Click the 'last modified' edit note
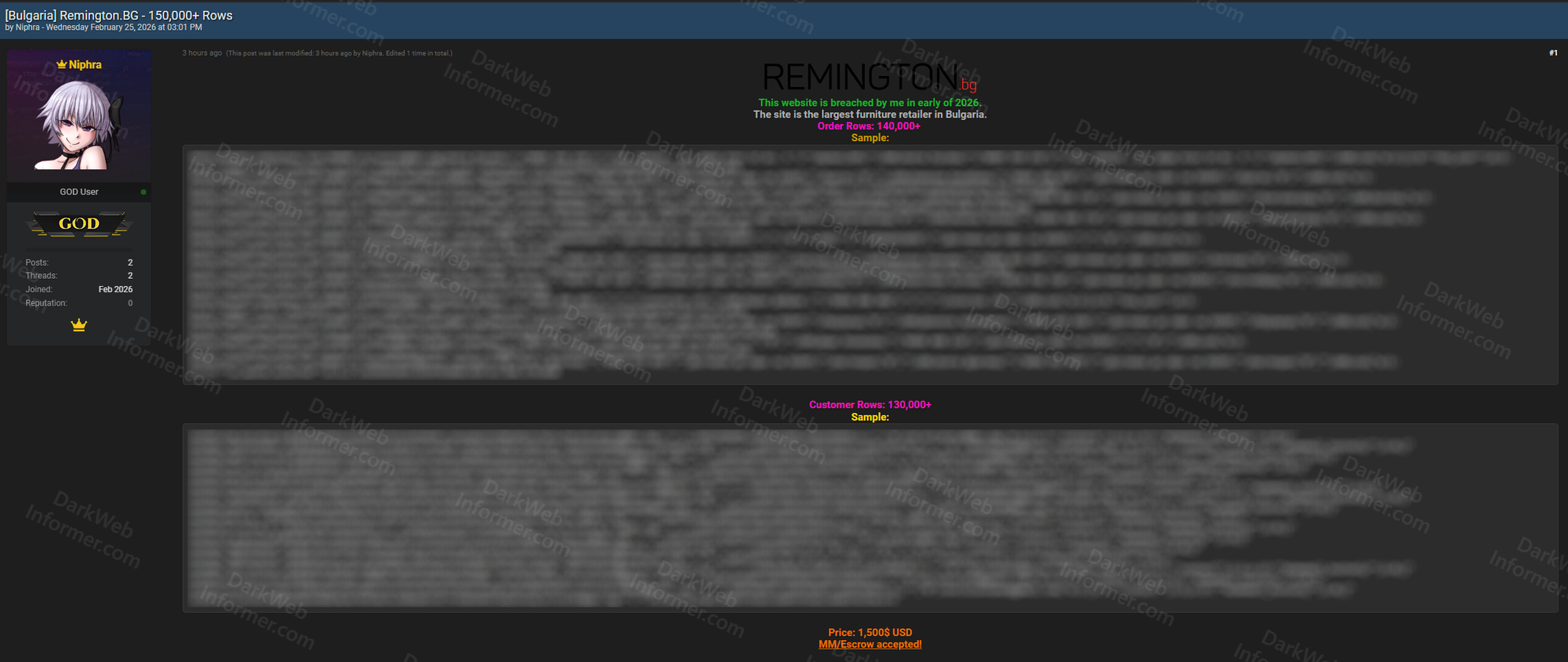 pyautogui.click(x=339, y=53)
